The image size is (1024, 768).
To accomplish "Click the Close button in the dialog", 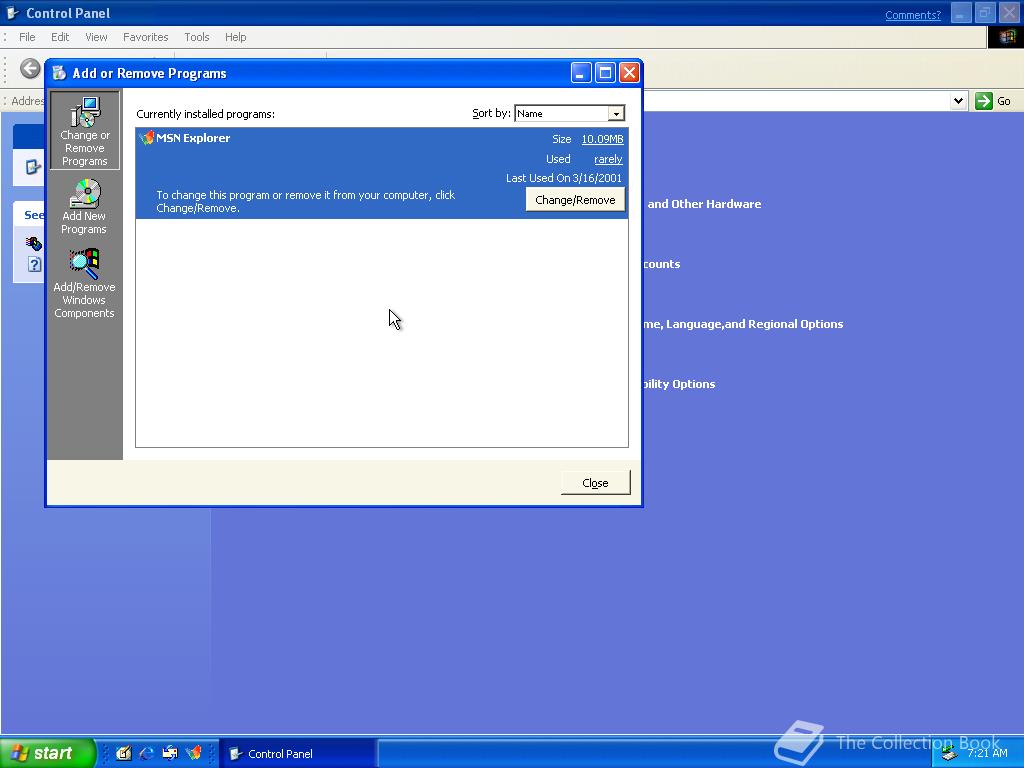I will point(596,483).
